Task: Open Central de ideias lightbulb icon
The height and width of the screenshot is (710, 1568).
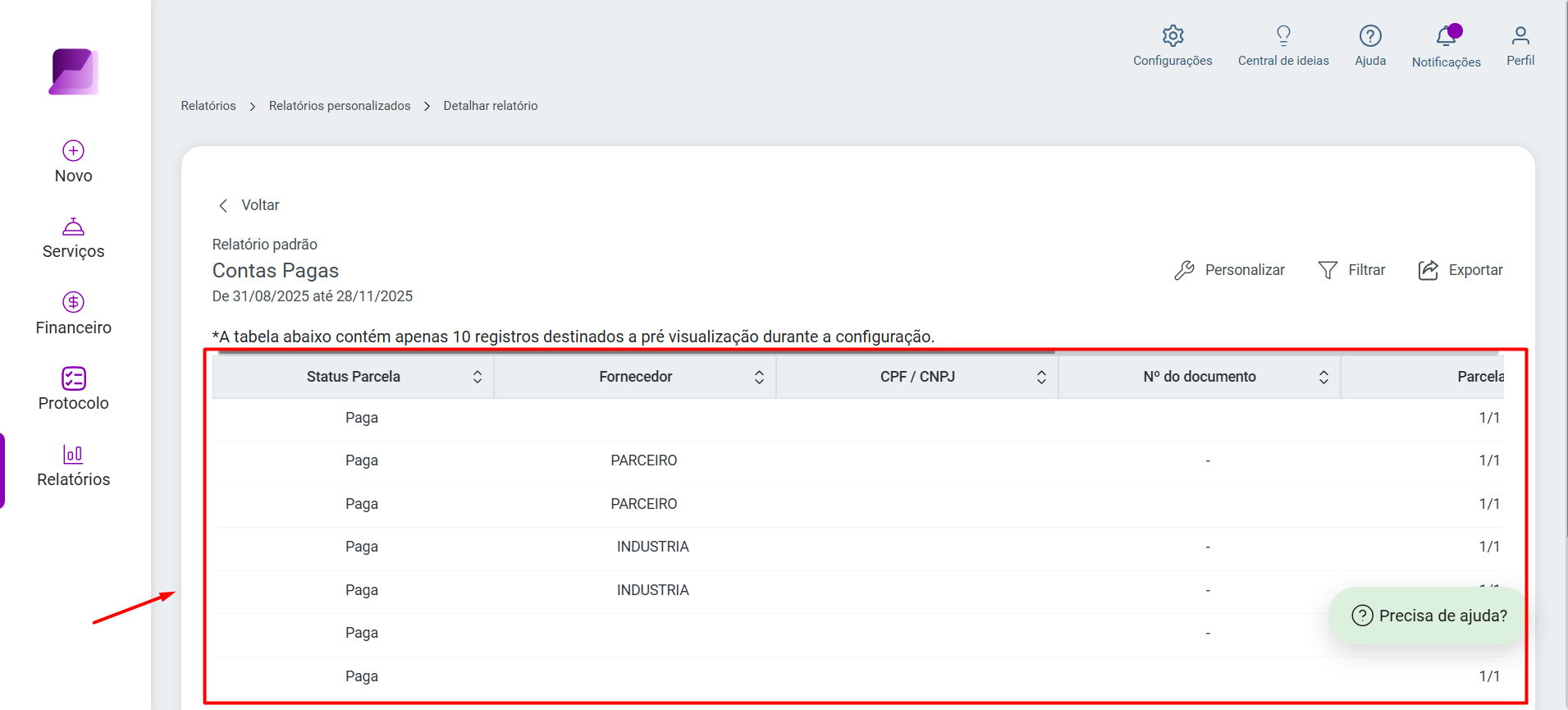Action: point(1283,35)
